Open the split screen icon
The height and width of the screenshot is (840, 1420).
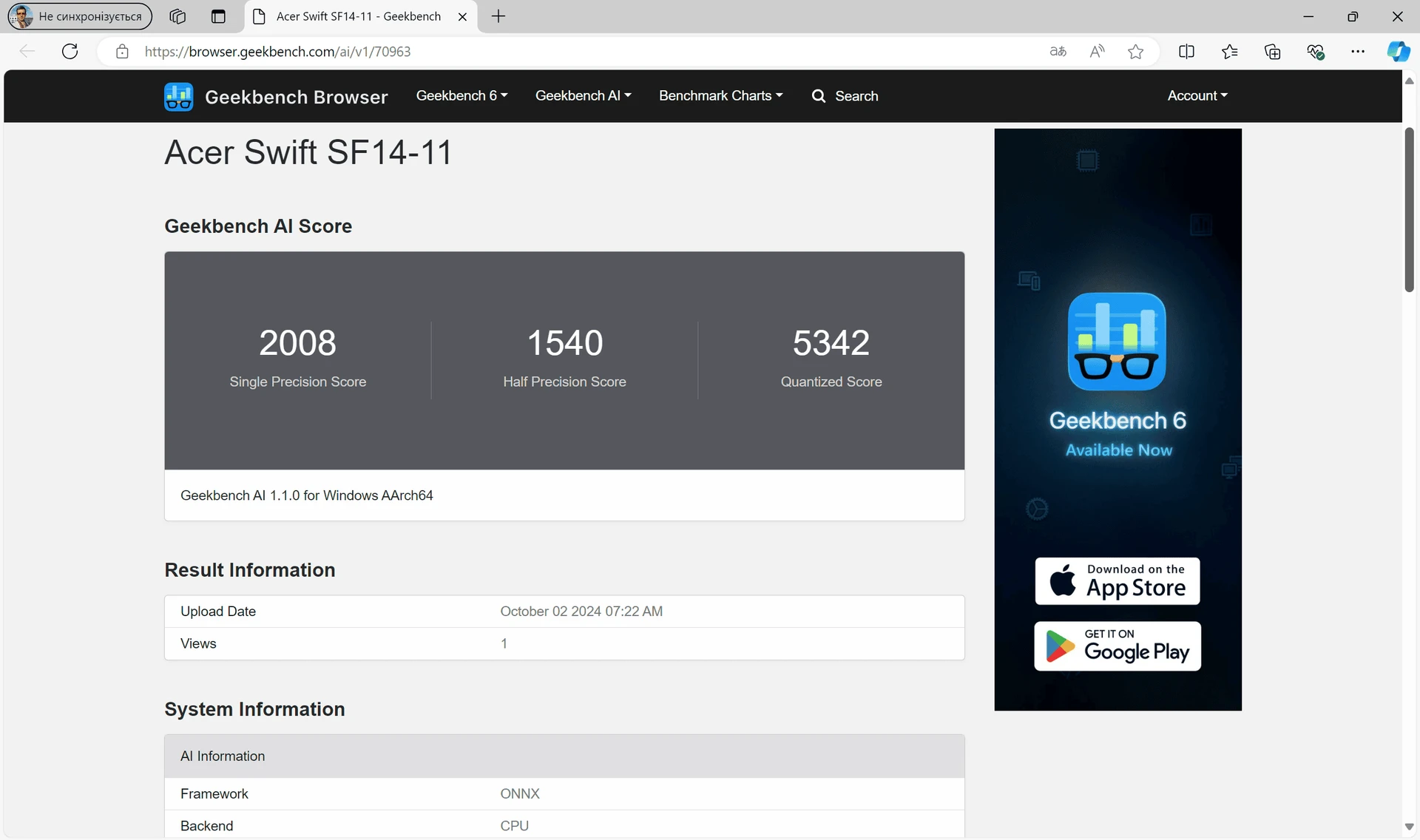tap(1186, 51)
